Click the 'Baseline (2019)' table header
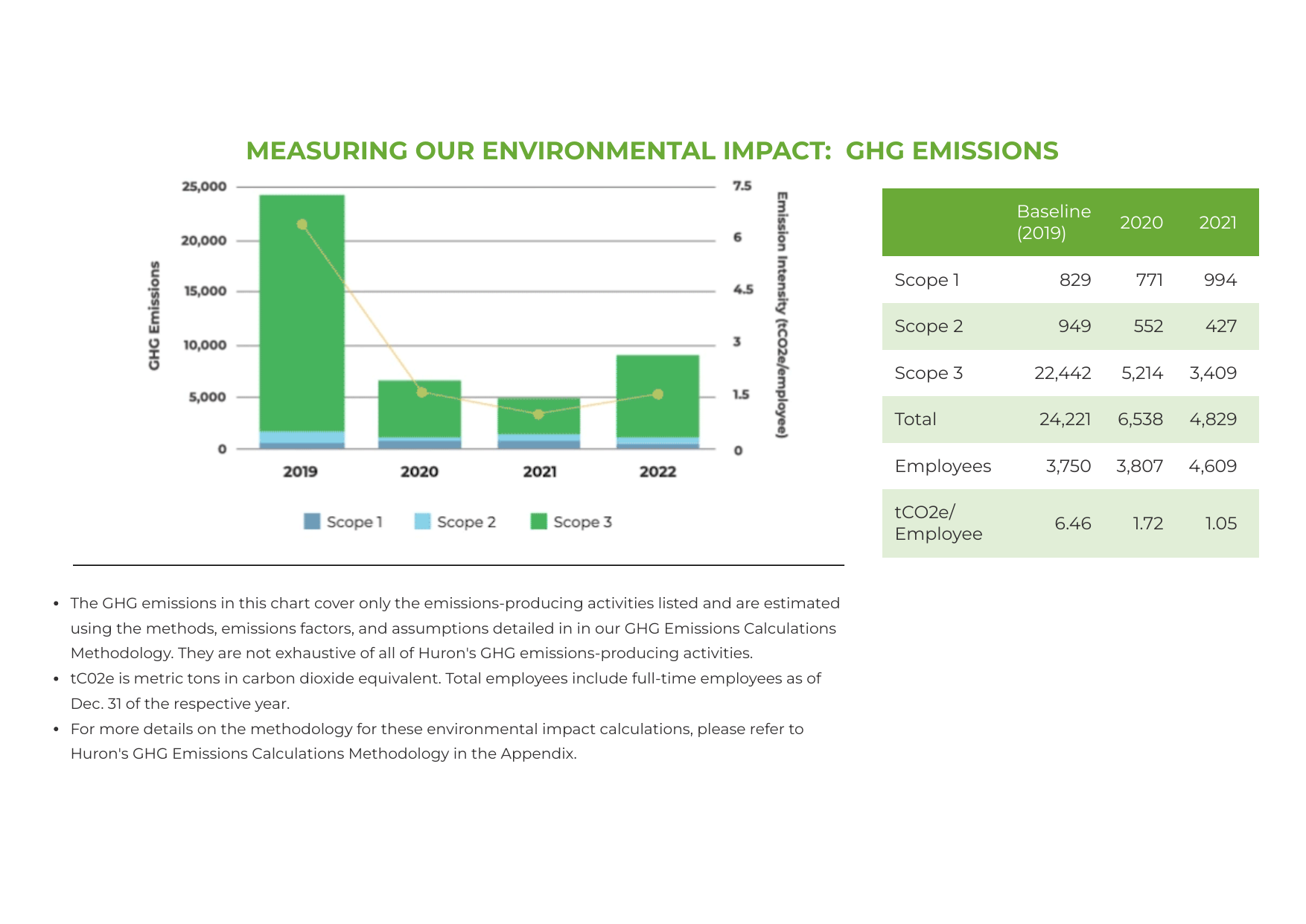 point(1054,222)
